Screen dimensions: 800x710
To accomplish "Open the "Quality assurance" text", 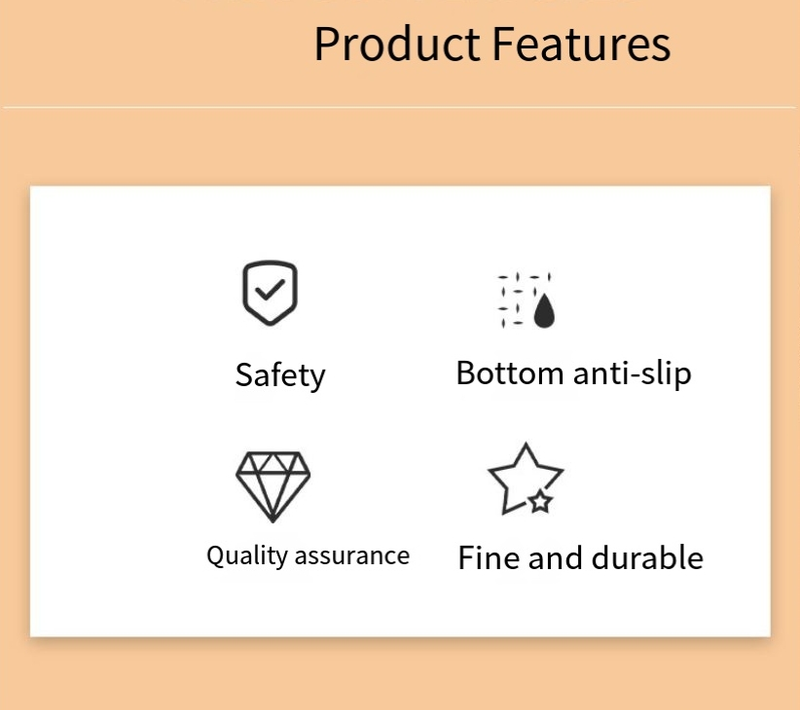I will [308, 555].
